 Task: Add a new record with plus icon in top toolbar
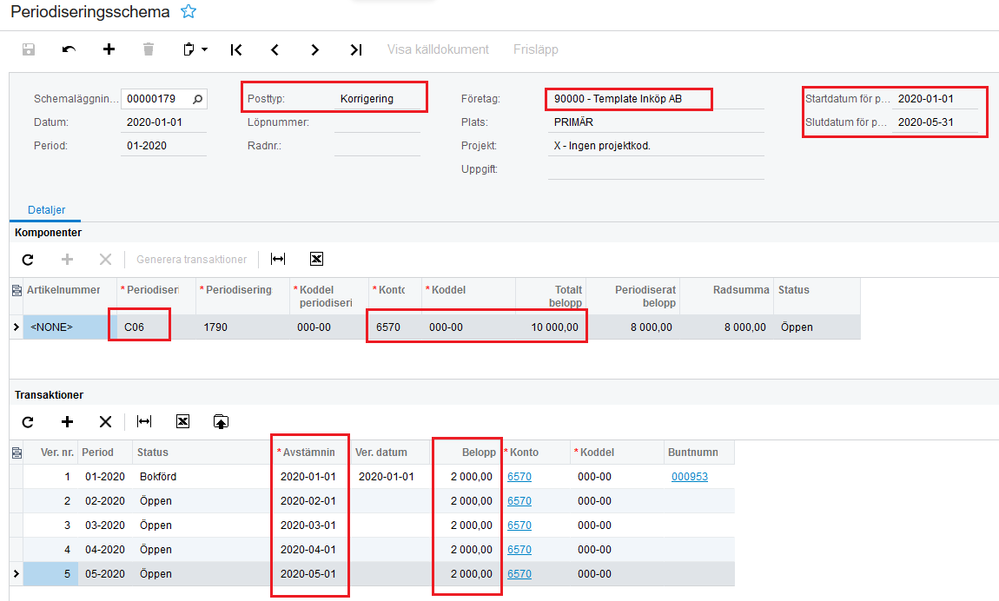[109, 49]
